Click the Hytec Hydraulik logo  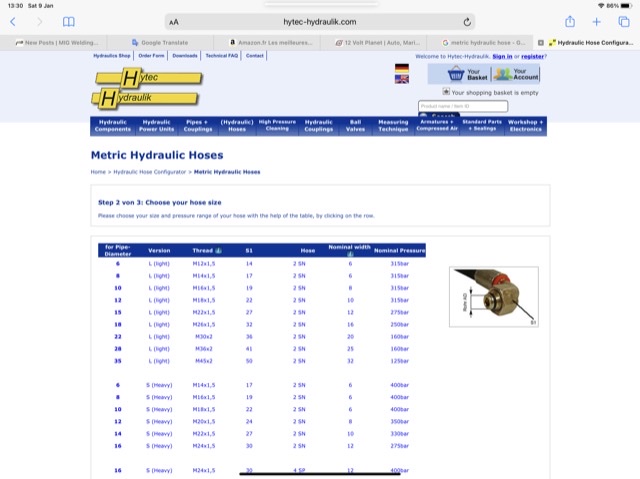tap(147, 89)
